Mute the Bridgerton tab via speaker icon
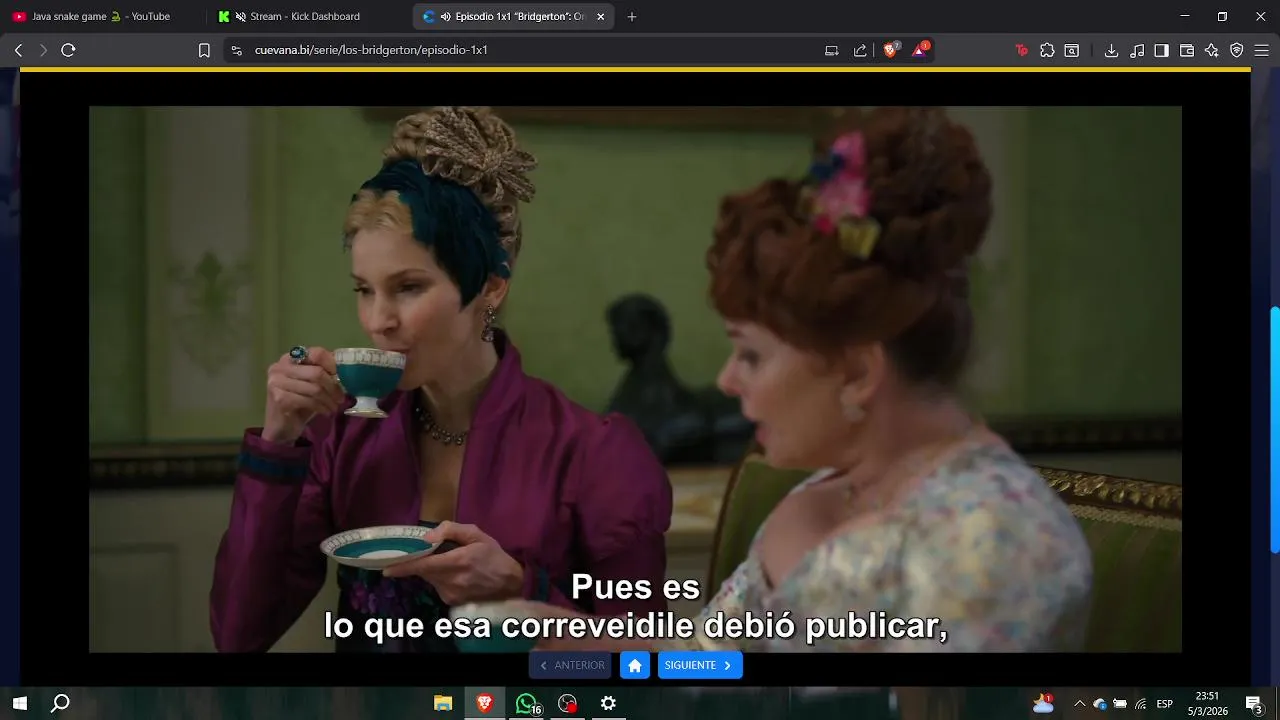 [445, 17]
